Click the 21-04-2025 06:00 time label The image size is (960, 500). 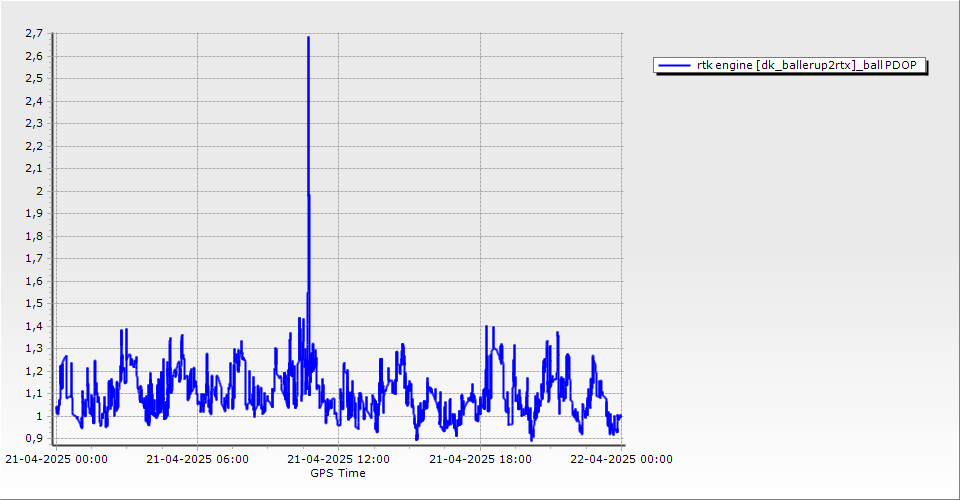point(198,459)
